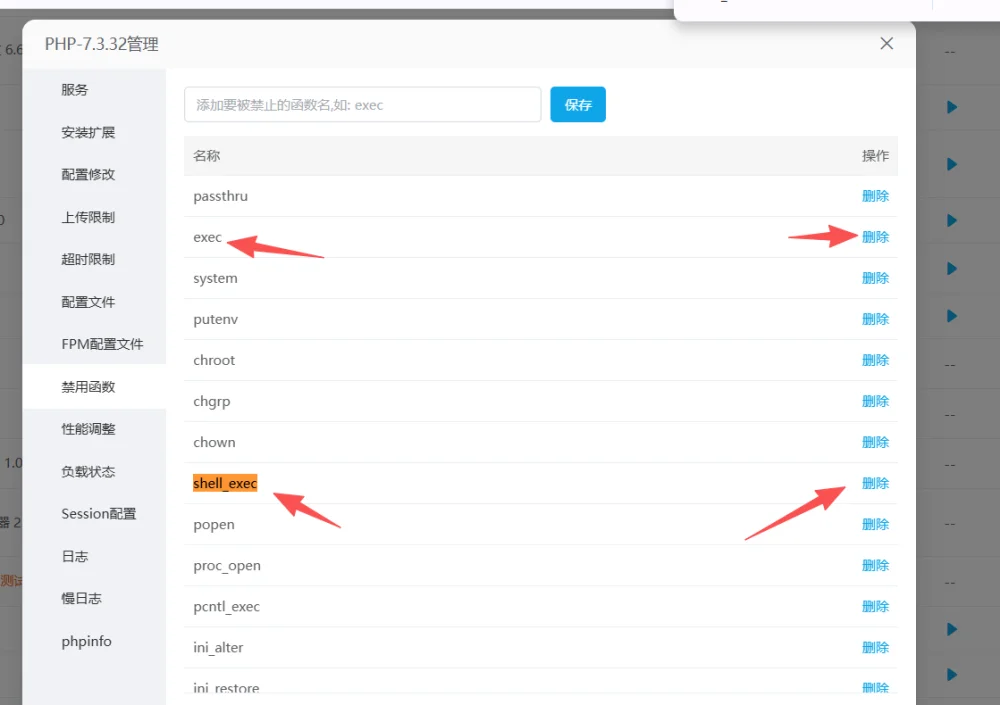Switch to 安装扩展 tab
This screenshot has height=705, width=1000.
(88, 133)
